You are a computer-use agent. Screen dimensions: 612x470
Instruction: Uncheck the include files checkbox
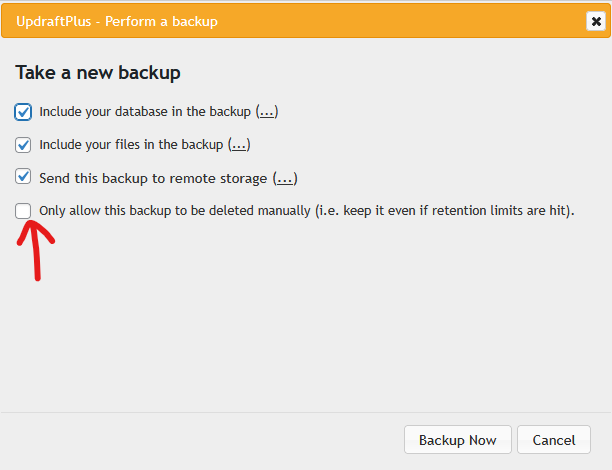(24, 145)
